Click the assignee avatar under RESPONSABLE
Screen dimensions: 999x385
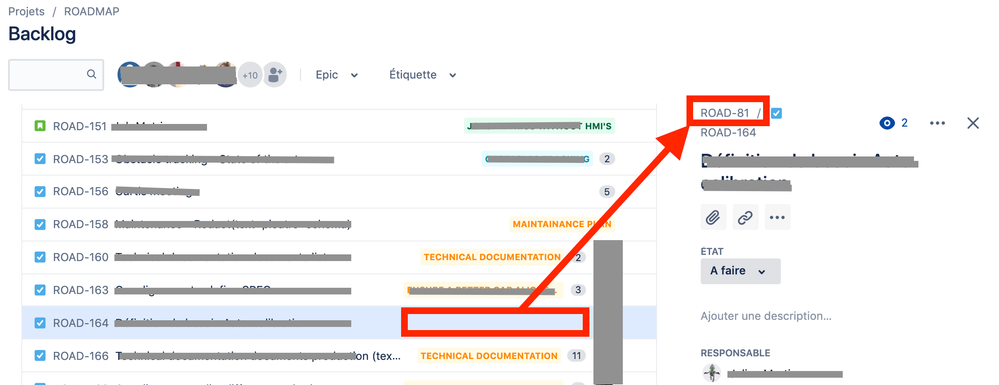click(x=711, y=373)
